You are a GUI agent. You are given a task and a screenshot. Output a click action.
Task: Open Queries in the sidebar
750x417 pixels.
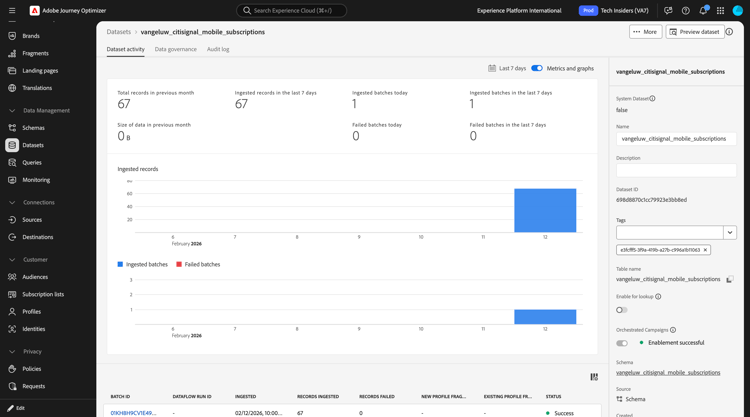pos(32,163)
